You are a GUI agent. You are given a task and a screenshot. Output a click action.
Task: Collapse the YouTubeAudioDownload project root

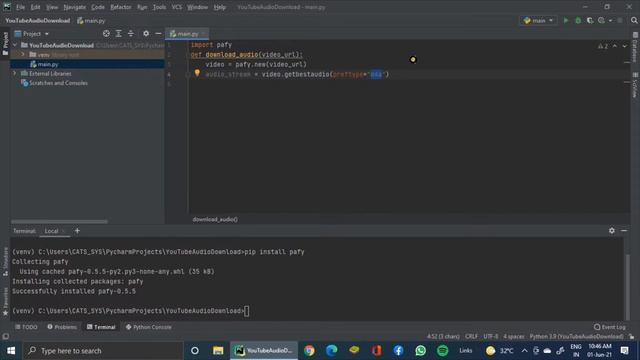click(x=15, y=45)
